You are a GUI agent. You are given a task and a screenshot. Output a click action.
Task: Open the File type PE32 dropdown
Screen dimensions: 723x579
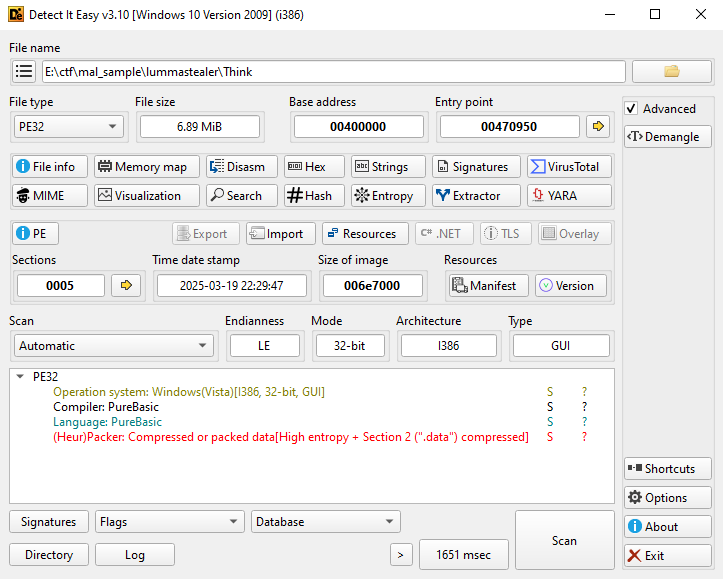(69, 126)
